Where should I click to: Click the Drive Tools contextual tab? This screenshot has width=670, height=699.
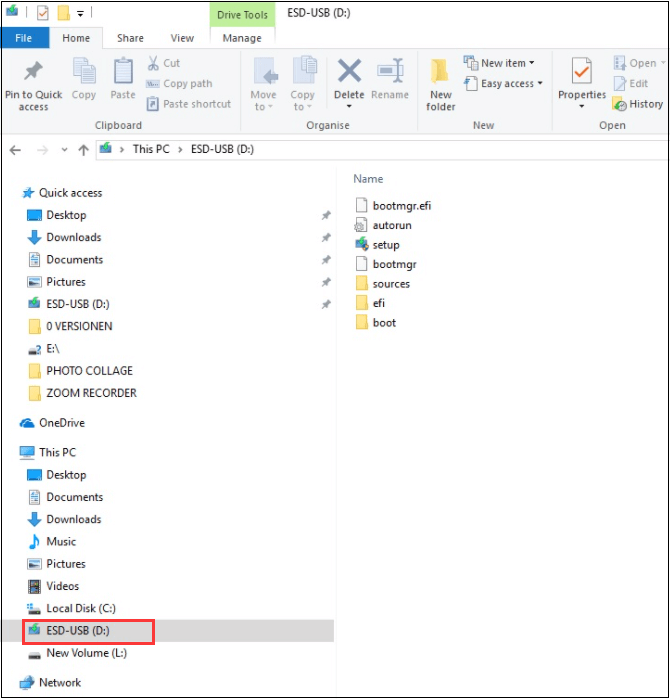242,15
